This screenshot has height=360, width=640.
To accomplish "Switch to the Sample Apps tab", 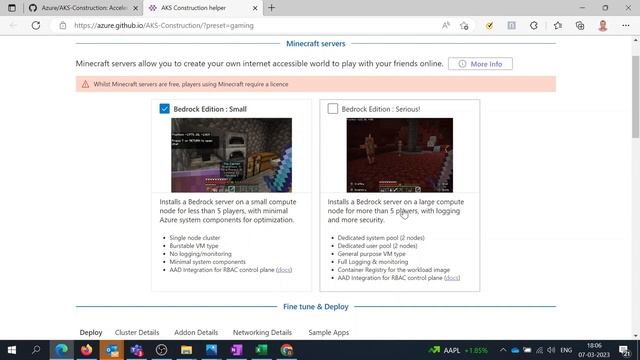I will tap(329, 332).
